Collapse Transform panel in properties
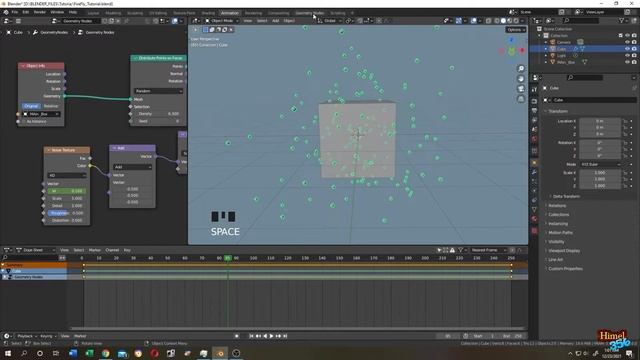 [x=557, y=111]
